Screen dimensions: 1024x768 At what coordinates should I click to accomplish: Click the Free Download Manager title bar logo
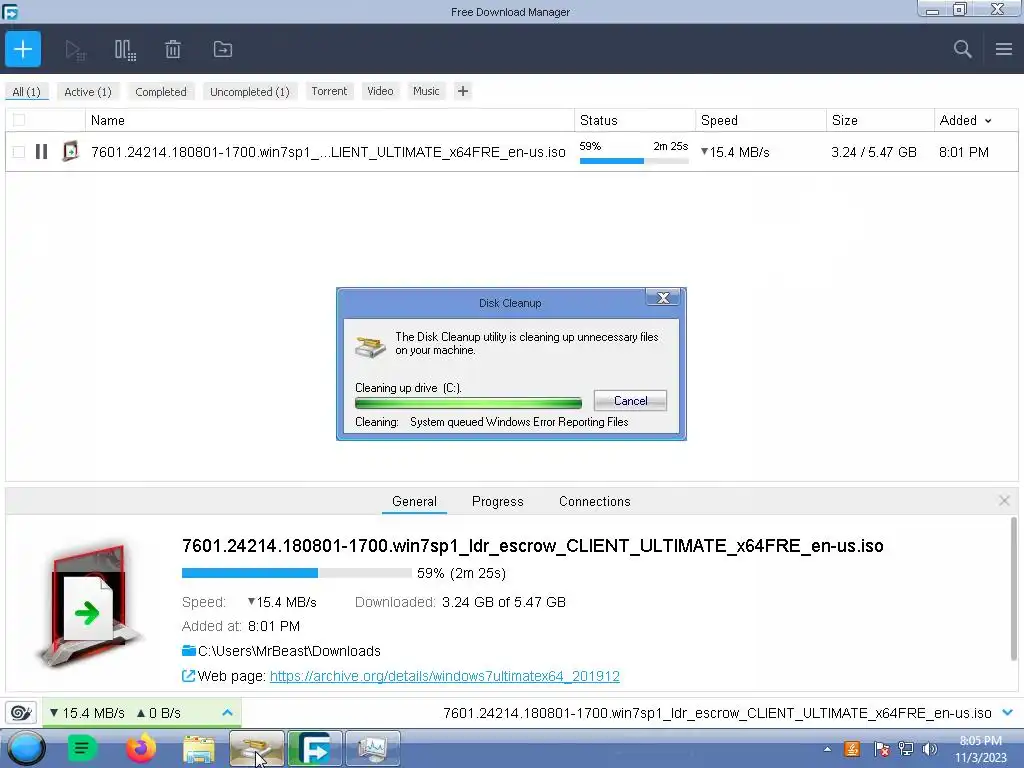pos(10,12)
